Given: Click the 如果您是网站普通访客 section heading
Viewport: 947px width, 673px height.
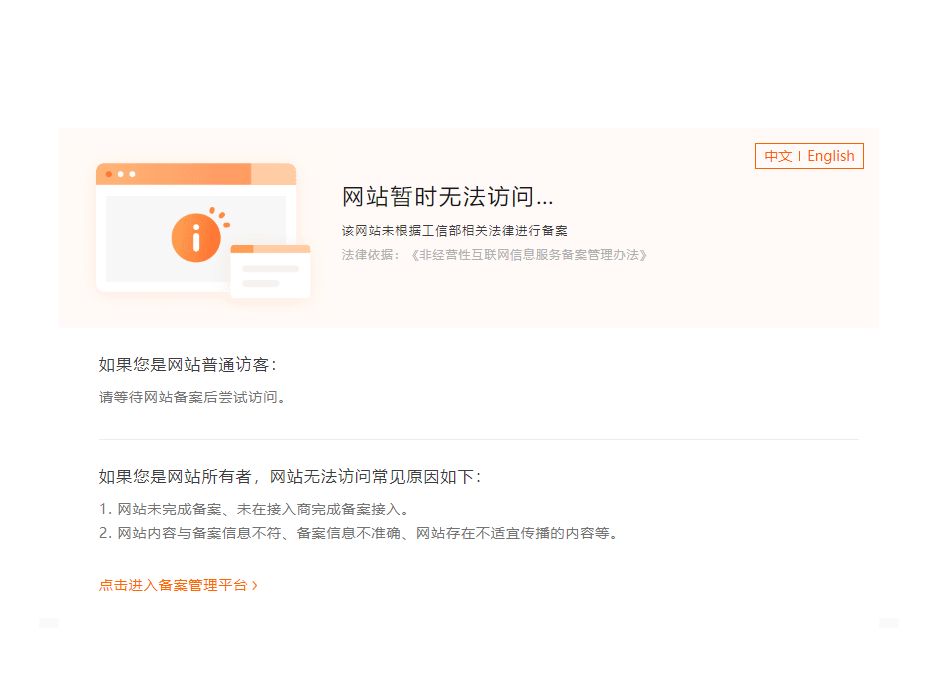Looking at the screenshot, I should [186, 364].
